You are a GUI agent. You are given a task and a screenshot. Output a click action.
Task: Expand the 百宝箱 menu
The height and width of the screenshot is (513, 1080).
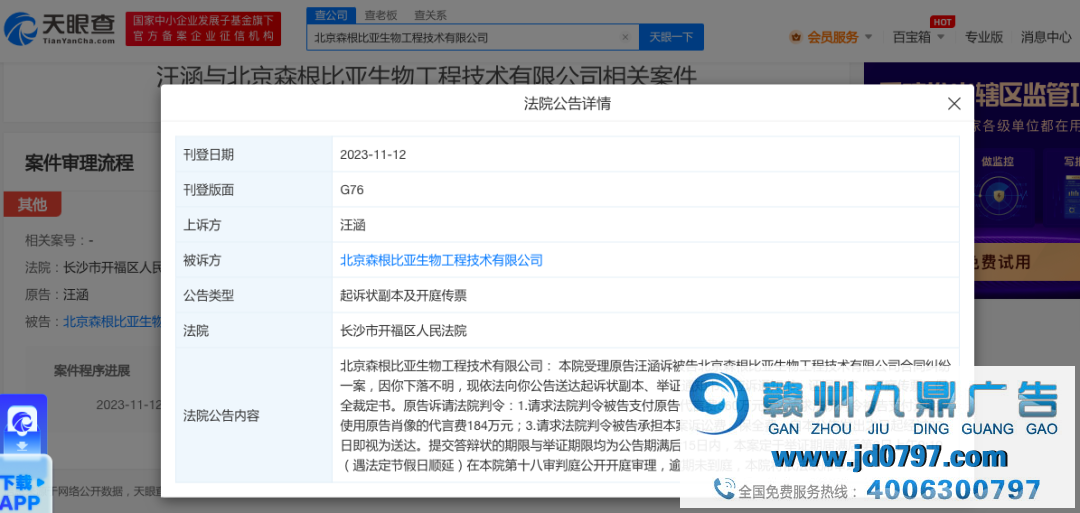pos(917,37)
